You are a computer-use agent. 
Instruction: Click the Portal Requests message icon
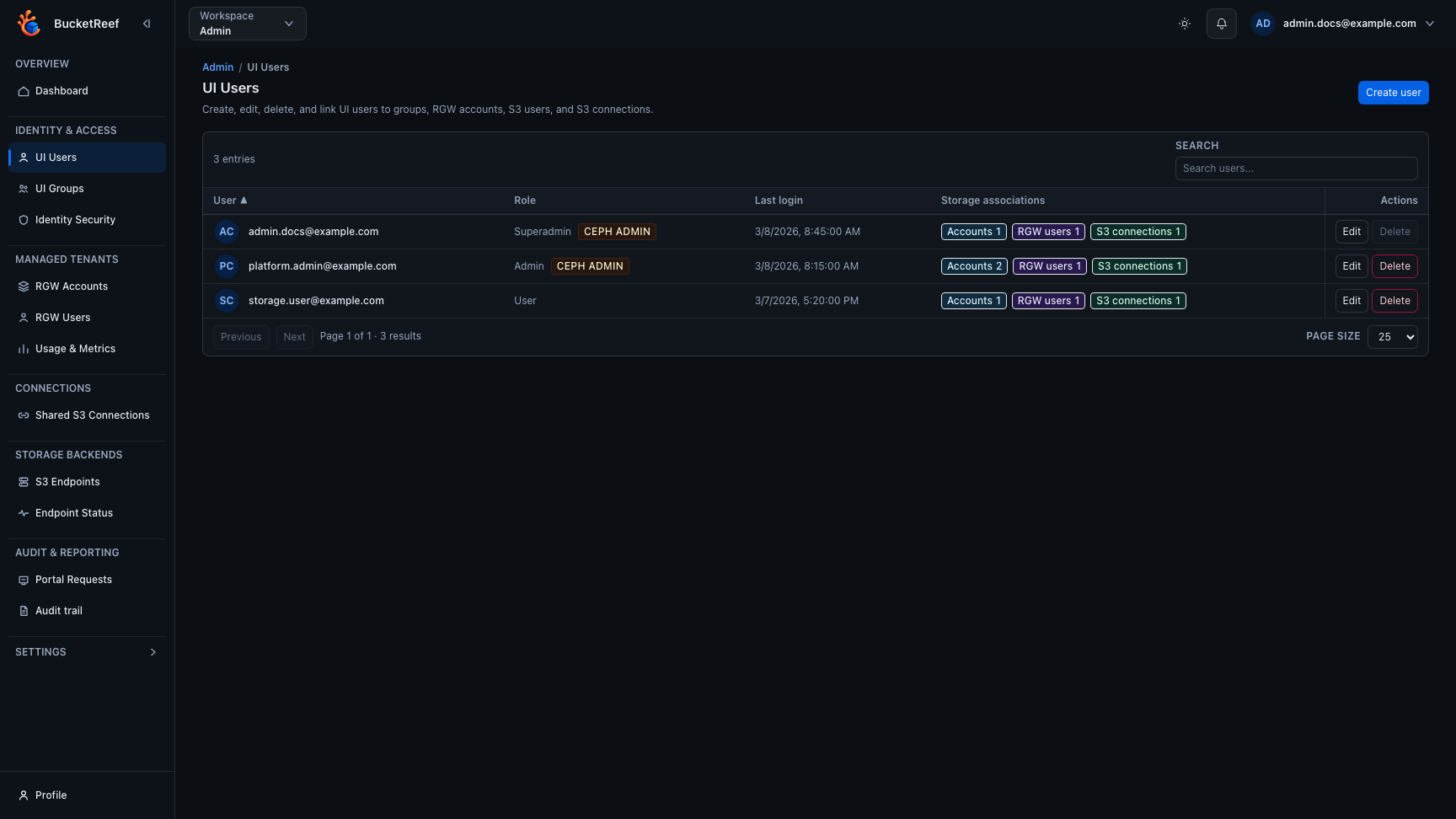(x=24, y=580)
